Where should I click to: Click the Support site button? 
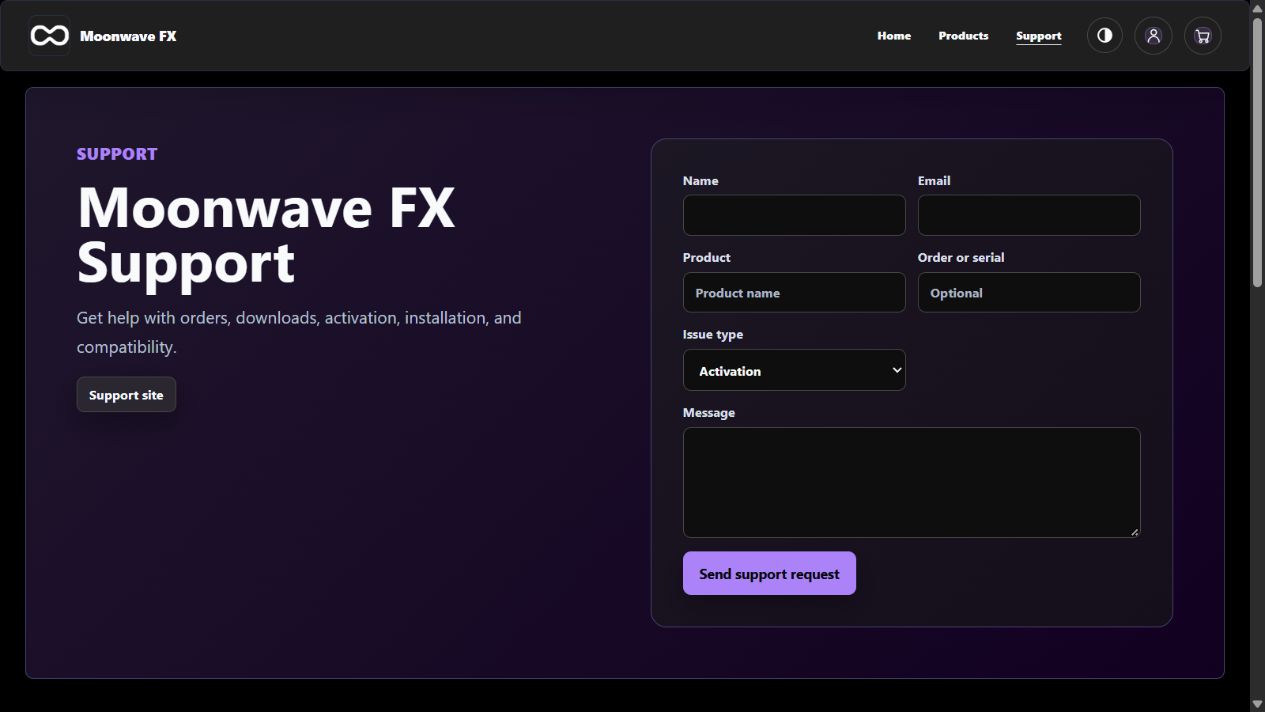pyautogui.click(x=126, y=395)
